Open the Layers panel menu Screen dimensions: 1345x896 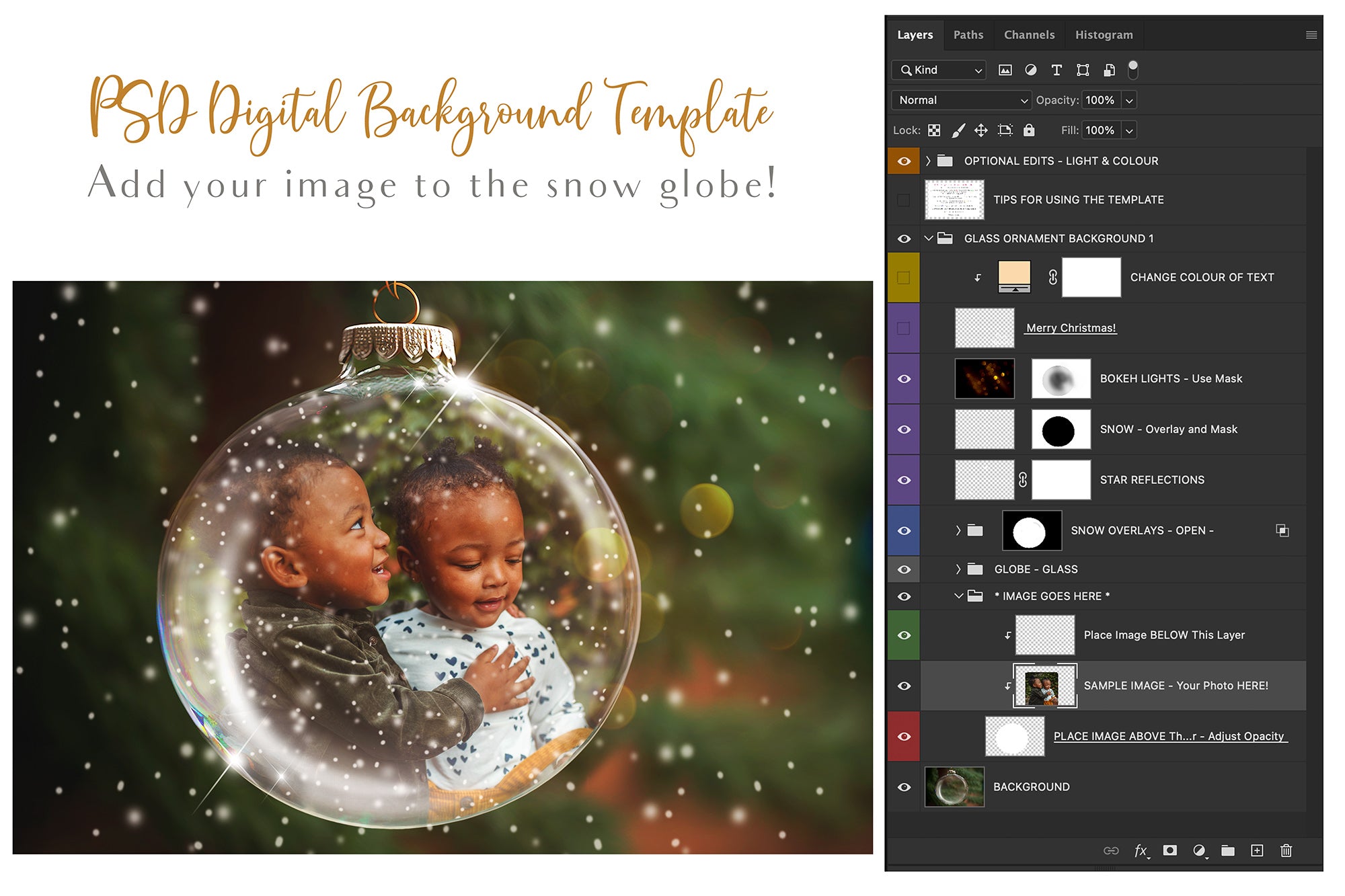[1311, 34]
